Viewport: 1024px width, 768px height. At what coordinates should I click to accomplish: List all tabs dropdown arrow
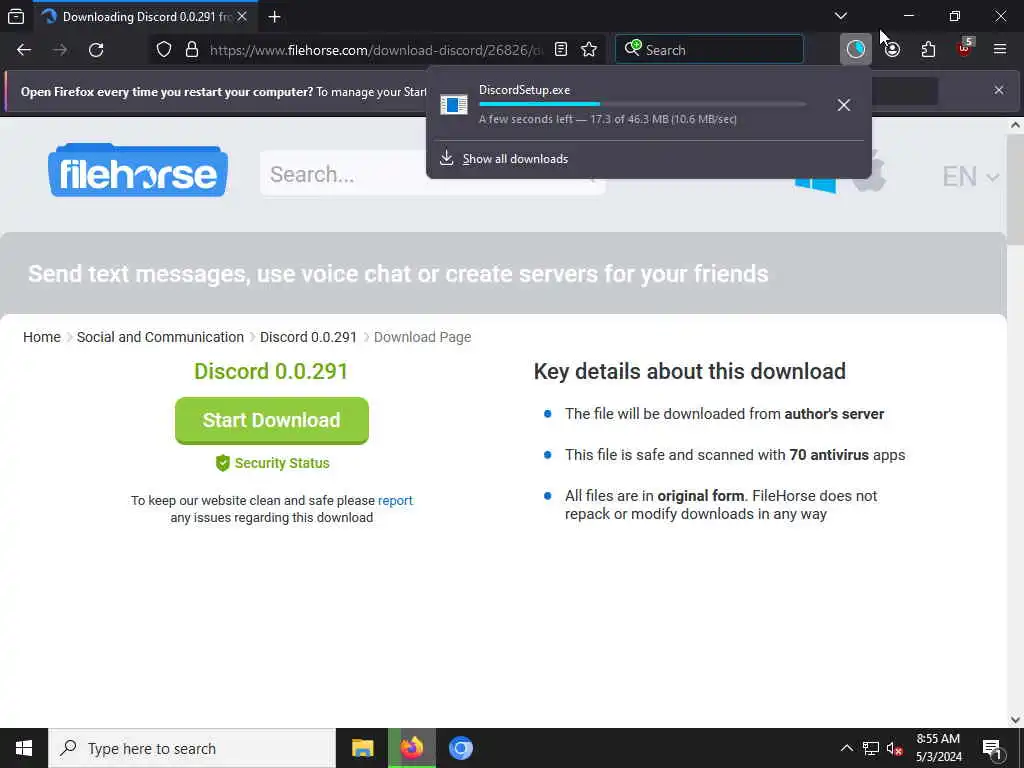click(840, 16)
